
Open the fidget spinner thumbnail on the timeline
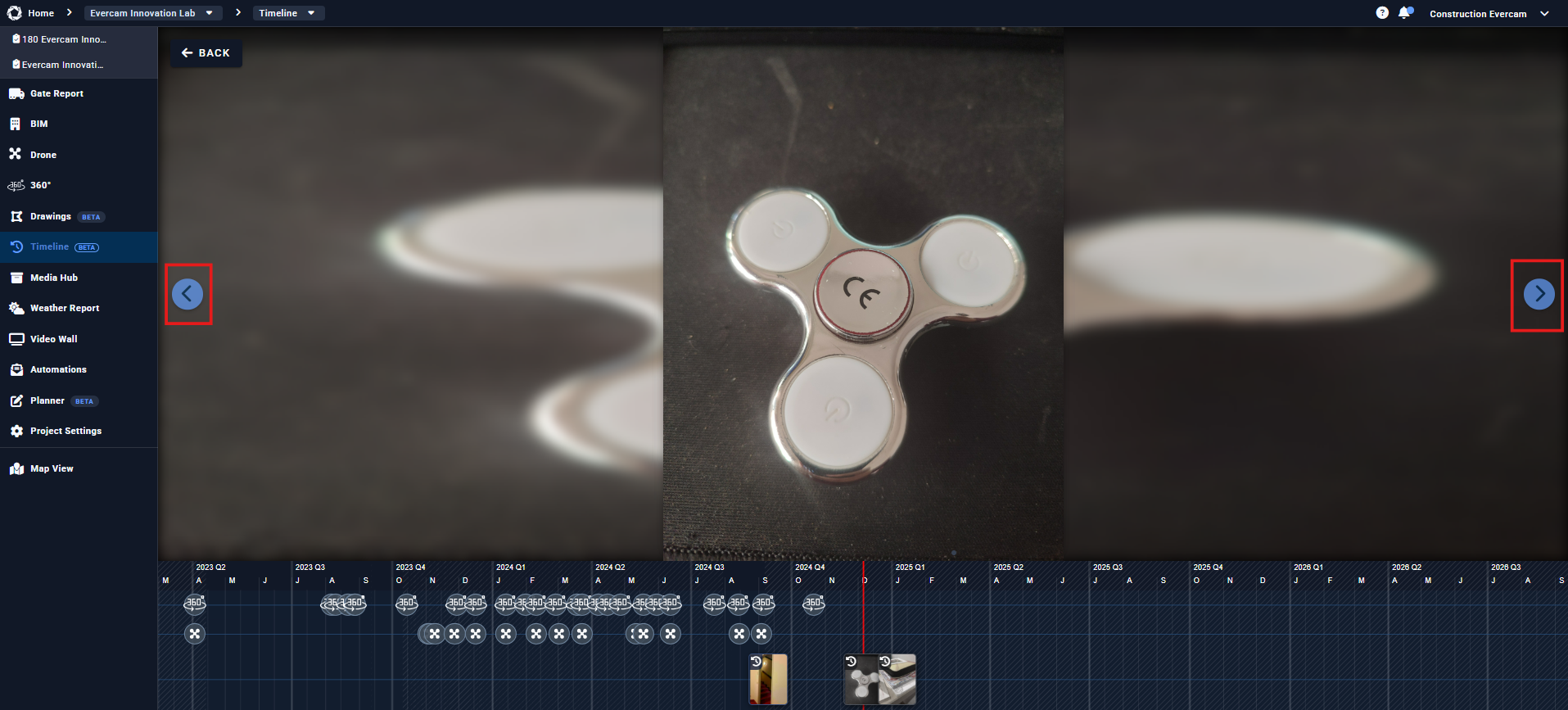coord(861,679)
